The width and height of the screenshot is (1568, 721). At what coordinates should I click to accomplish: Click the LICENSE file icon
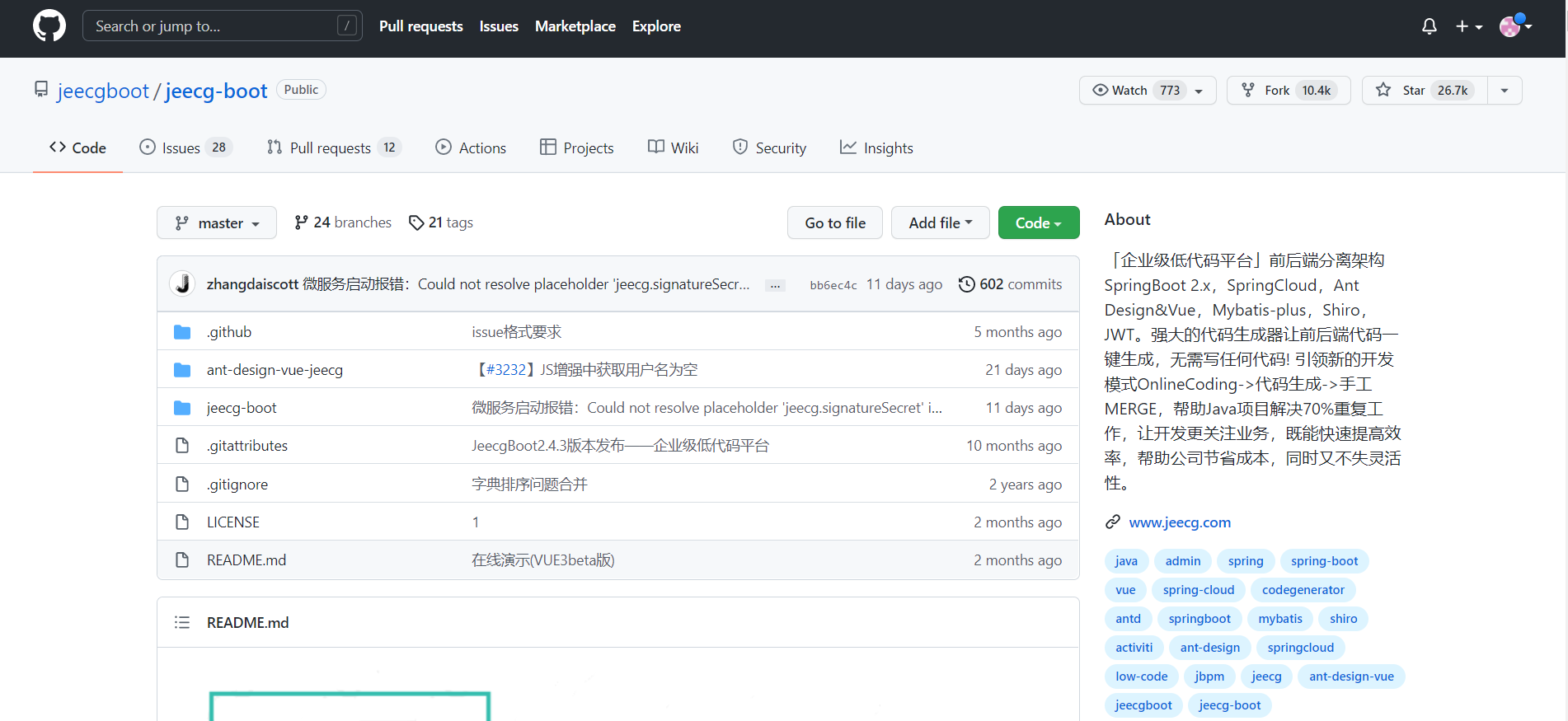pyautogui.click(x=182, y=522)
